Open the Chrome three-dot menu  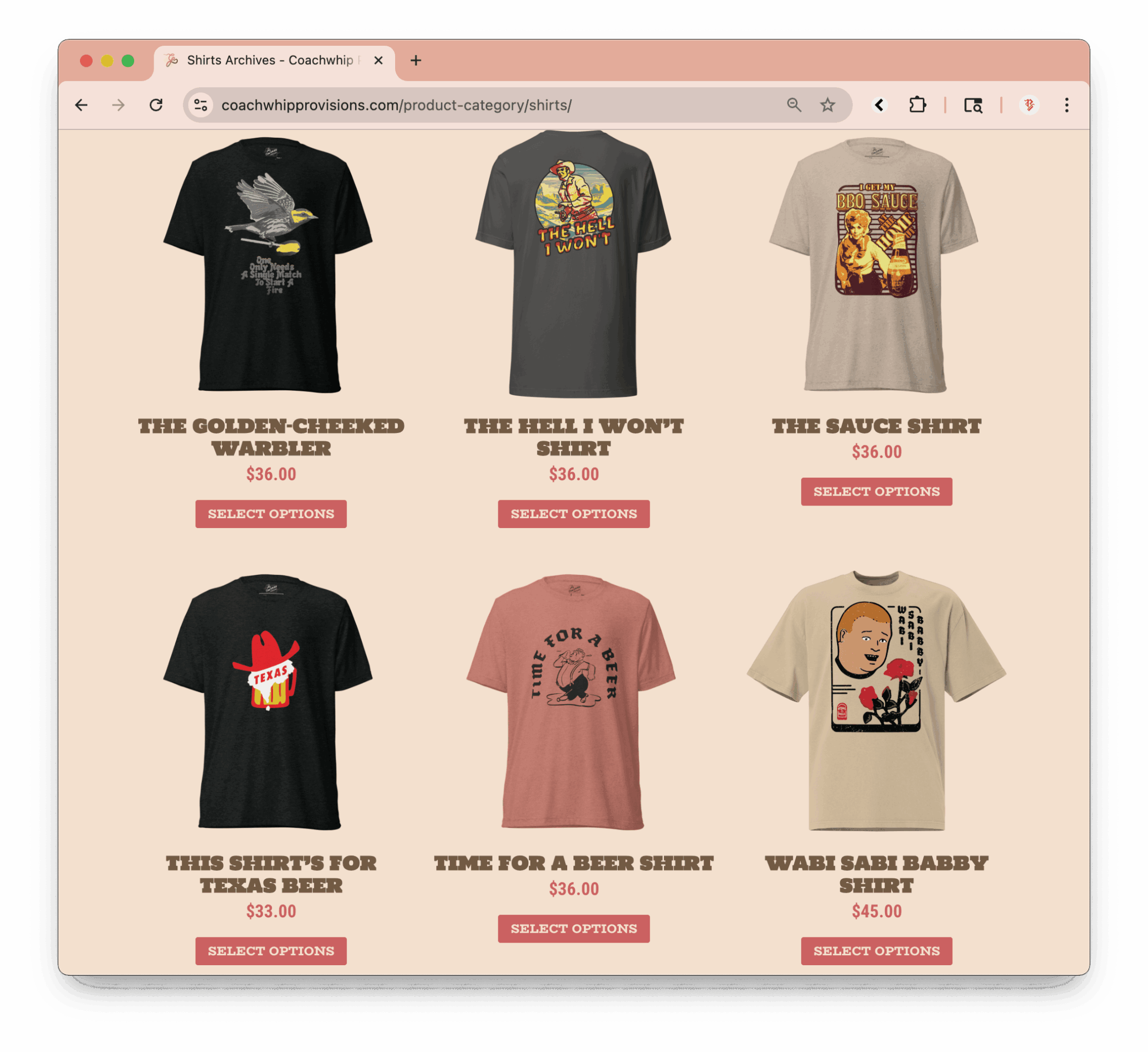[x=1066, y=105]
